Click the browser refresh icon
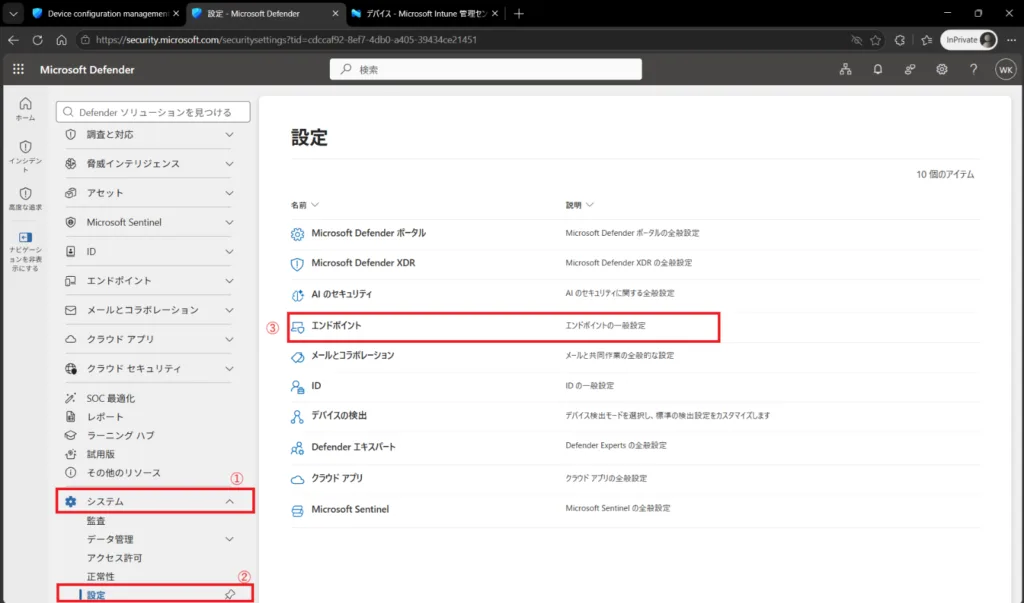This screenshot has height=603, width=1024. click(x=37, y=40)
